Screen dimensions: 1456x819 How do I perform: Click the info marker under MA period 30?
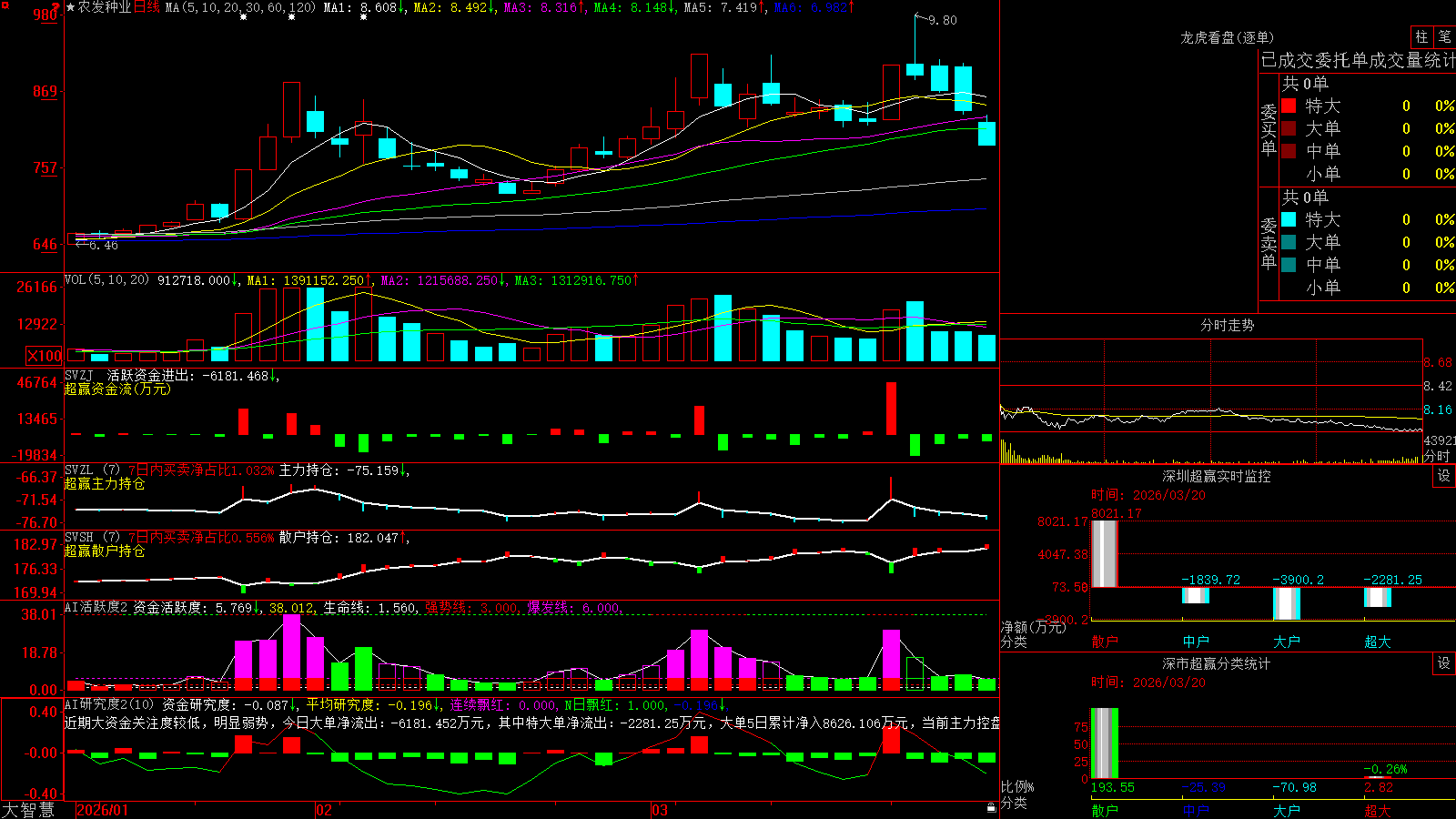point(243,17)
